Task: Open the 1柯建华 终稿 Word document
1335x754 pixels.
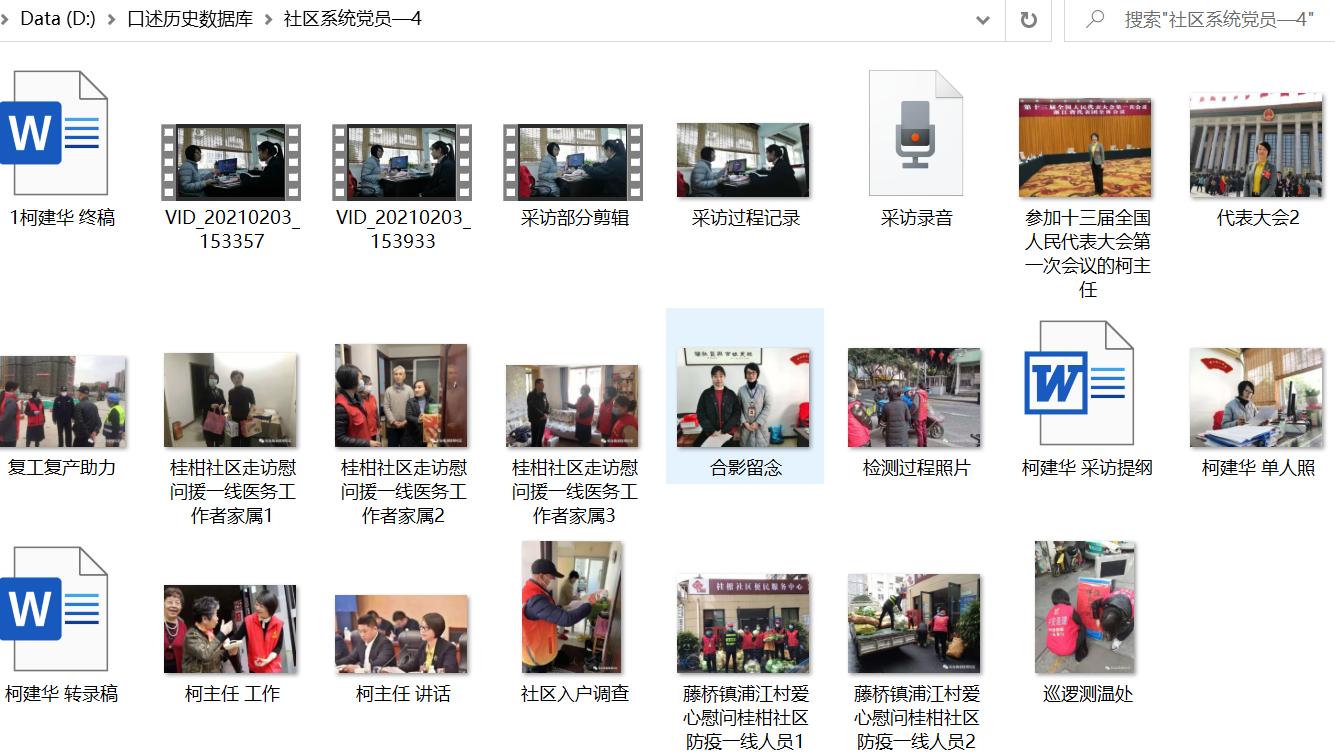Action: tap(55, 134)
